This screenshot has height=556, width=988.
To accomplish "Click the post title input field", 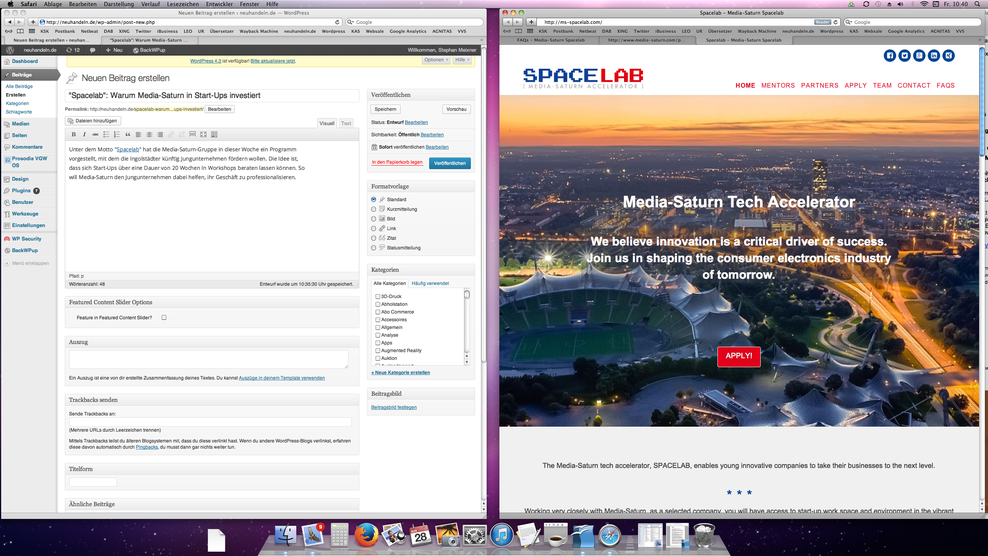I will (212, 96).
